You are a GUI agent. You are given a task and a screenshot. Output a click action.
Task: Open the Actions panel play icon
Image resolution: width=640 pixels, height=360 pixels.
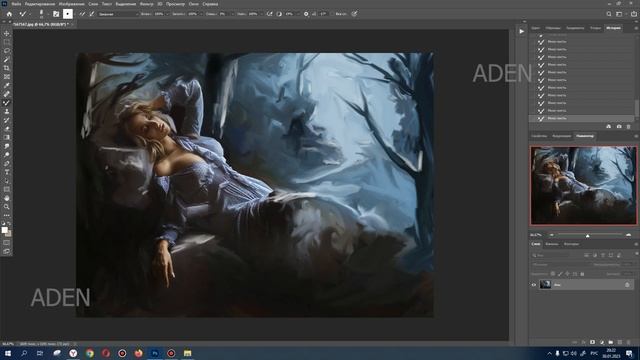(522, 31)
